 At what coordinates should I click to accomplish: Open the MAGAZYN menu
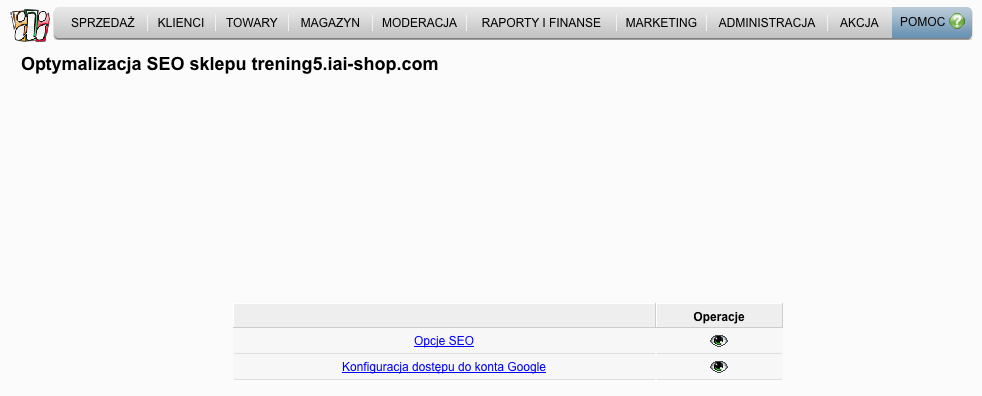[x=330, y=23]
